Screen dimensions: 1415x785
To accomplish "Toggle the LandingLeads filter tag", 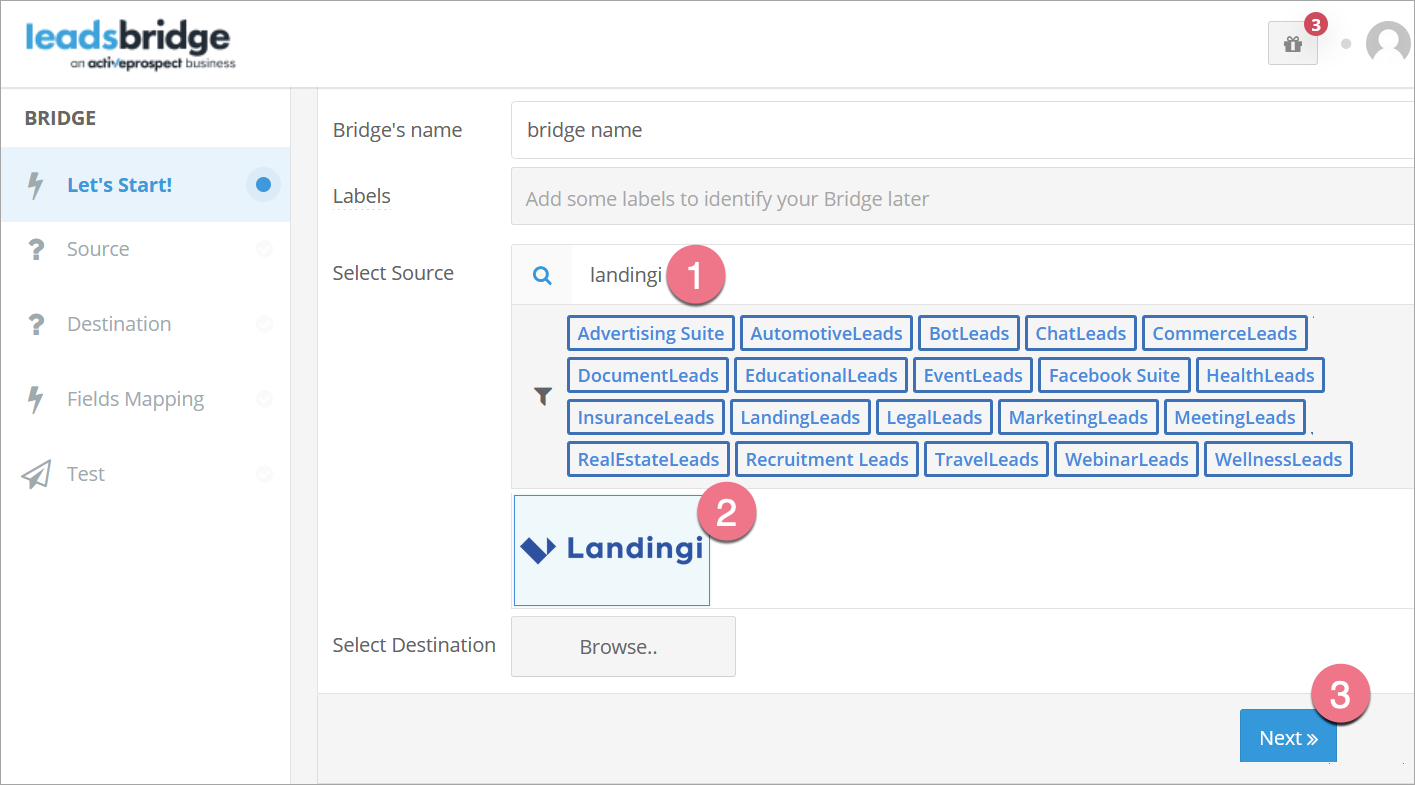I will tap(798, 418).
